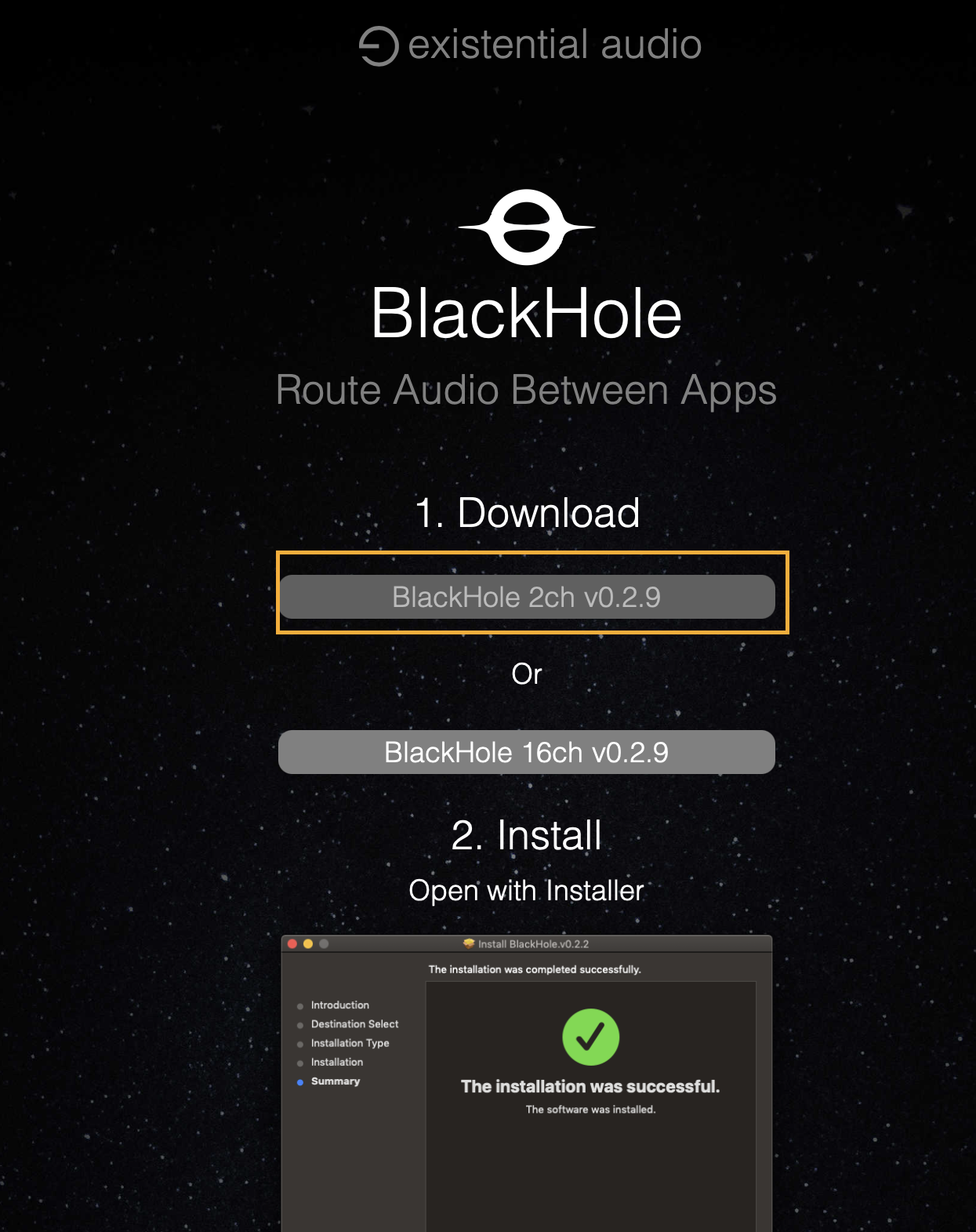Viewport: 976px width, 1232px height.
Task: Click the yellow minimize dot in installer image
Action: 308,944
